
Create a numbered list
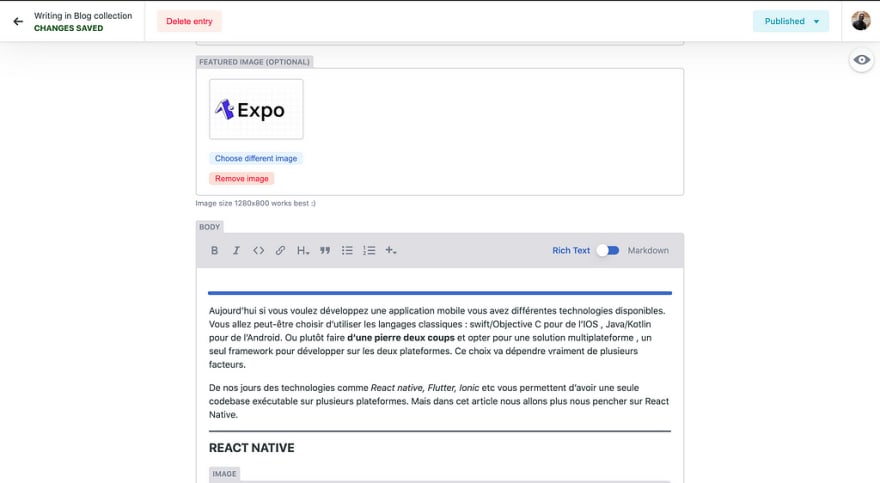[x=369, y=251]
